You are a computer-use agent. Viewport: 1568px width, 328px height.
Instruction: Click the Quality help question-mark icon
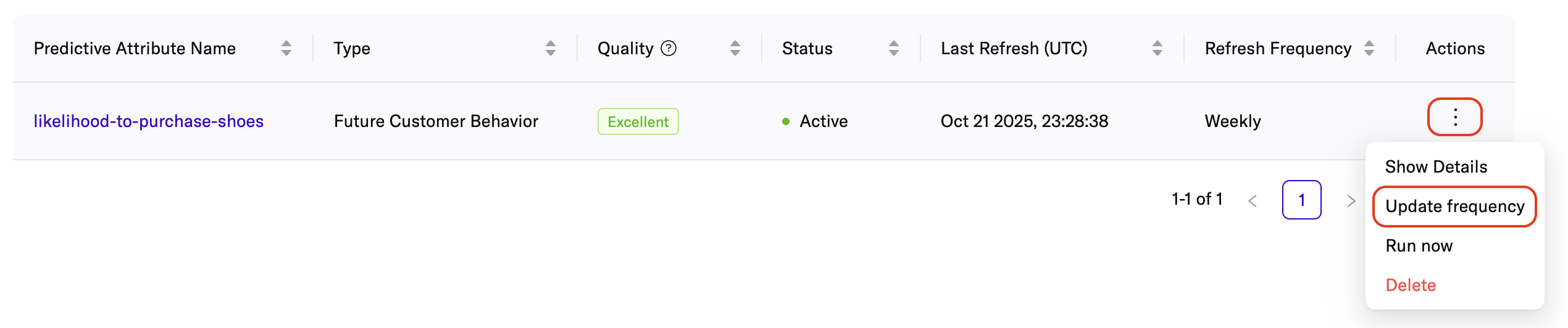(669, 48)
